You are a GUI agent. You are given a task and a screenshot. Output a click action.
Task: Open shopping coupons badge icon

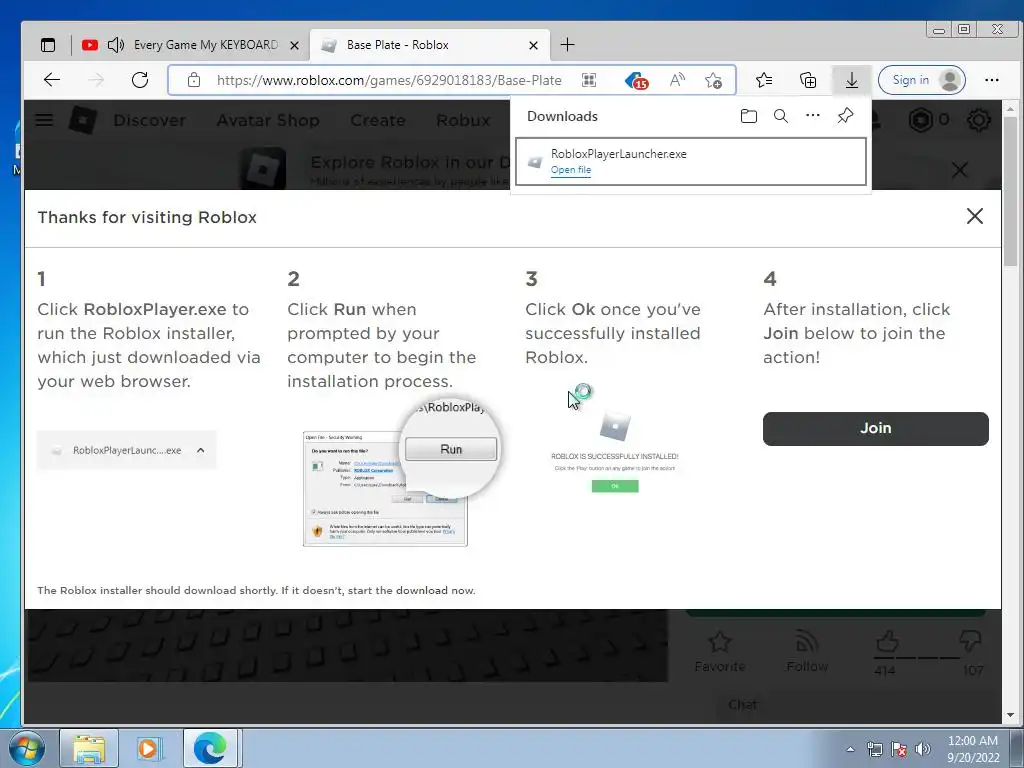(x=636, y=80)
